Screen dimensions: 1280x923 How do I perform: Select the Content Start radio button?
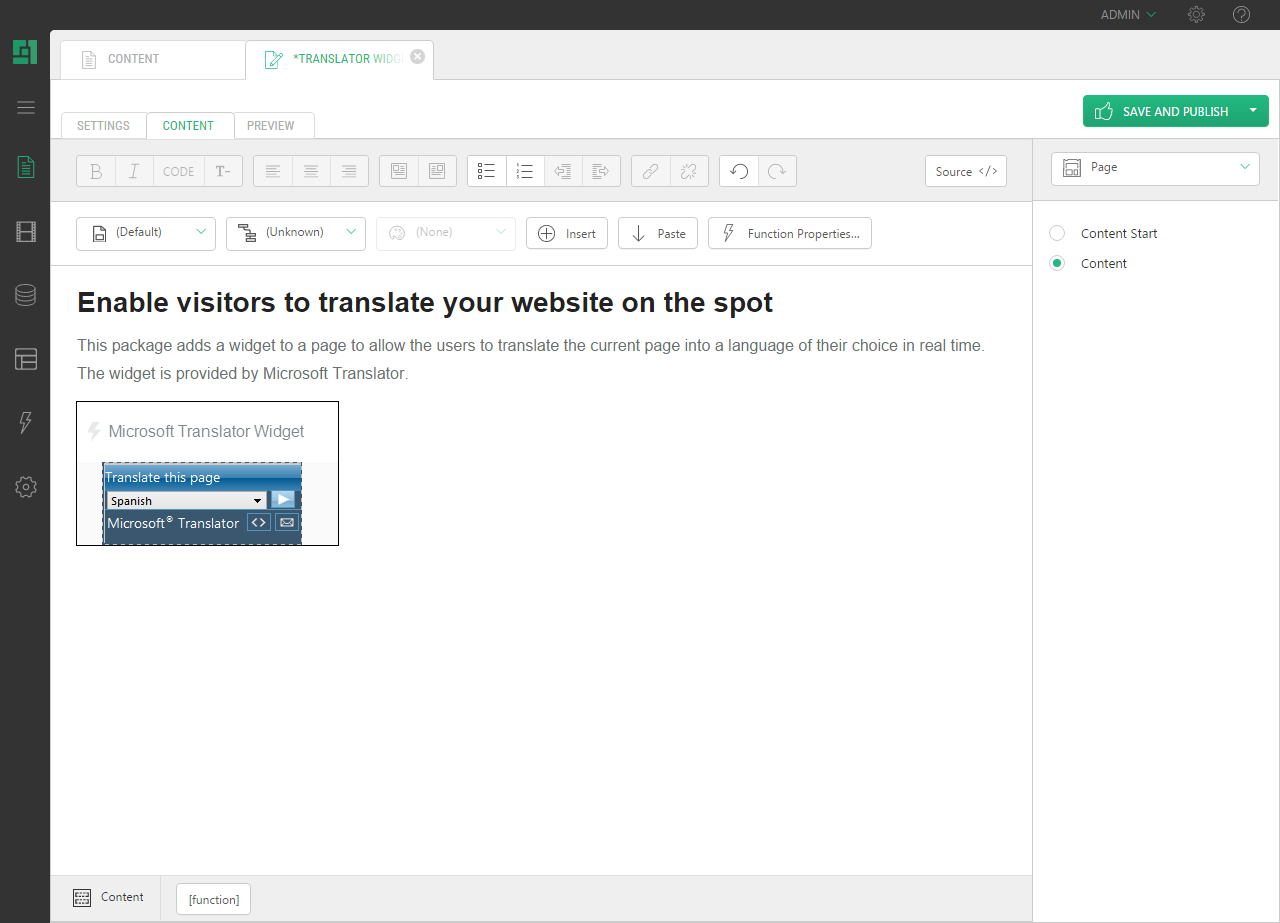click(1057, 233)
